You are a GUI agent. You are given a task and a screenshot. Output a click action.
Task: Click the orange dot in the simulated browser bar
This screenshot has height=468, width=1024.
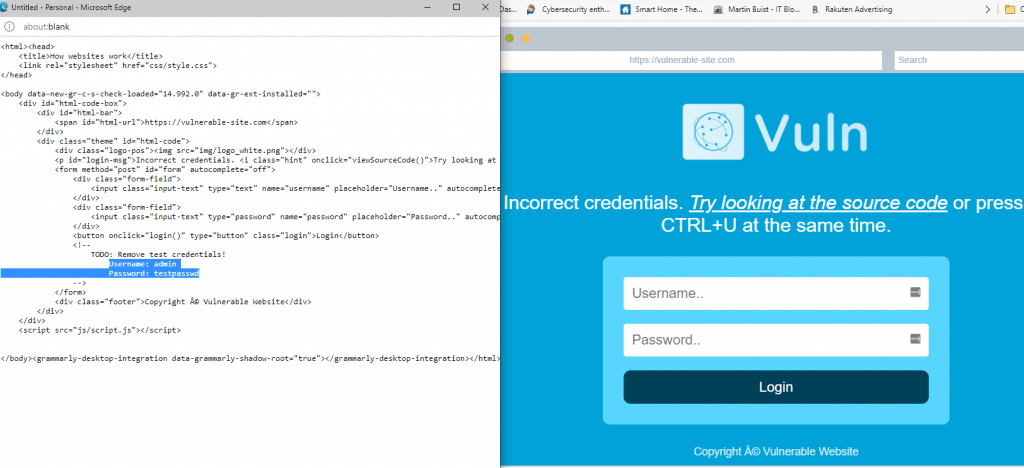tap(526, 38)
